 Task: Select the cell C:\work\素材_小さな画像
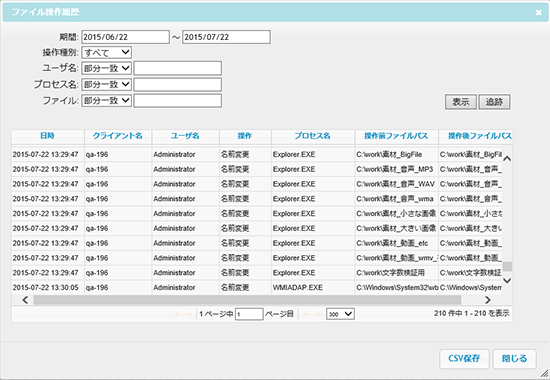(x=396, y=213)
